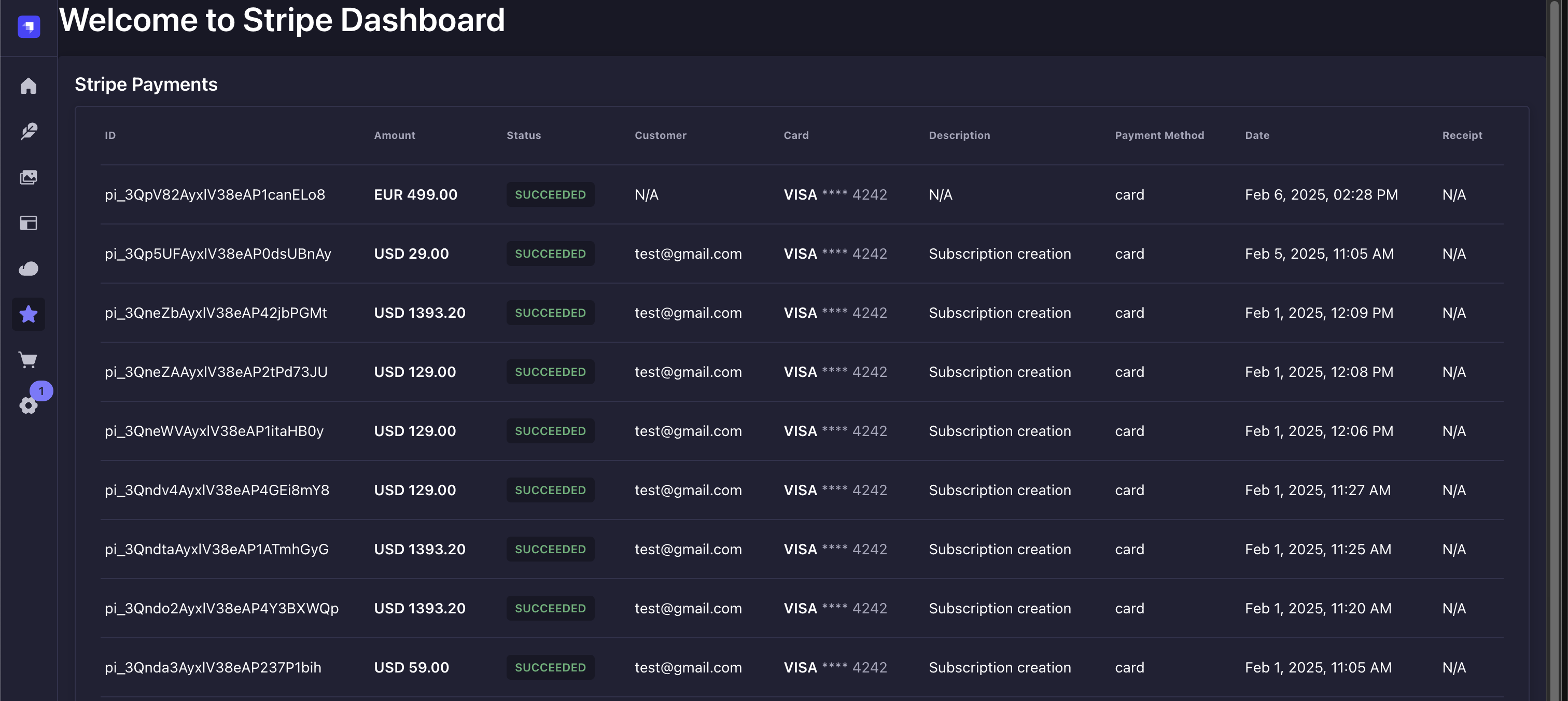This screenshot has width=1568, height=701.
Task: Click Subscription creation in USD 29.00 row
Action: [x=1000, y=254]
